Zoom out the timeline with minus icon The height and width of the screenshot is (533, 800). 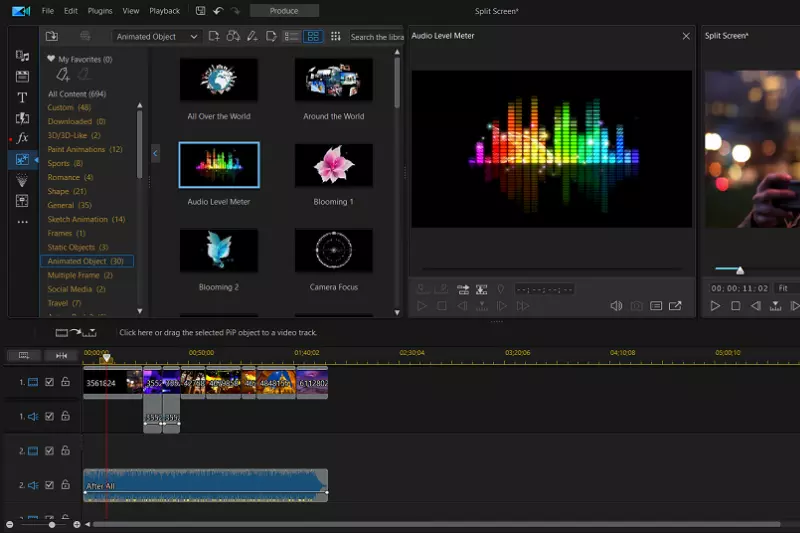click(x=10, y=524)
